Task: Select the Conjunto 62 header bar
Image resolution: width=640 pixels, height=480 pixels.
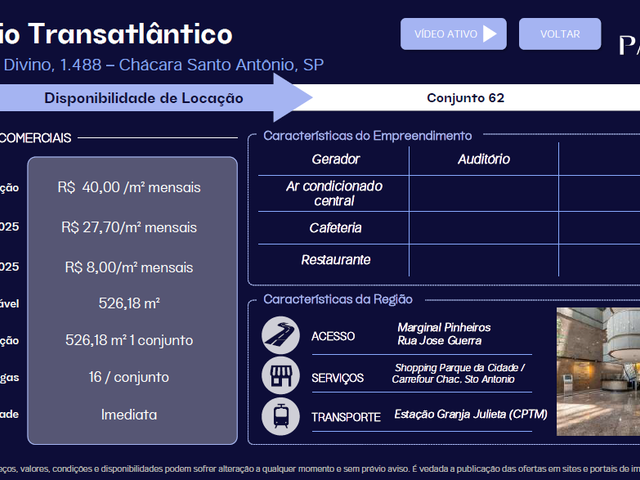Action: point(466,98)
